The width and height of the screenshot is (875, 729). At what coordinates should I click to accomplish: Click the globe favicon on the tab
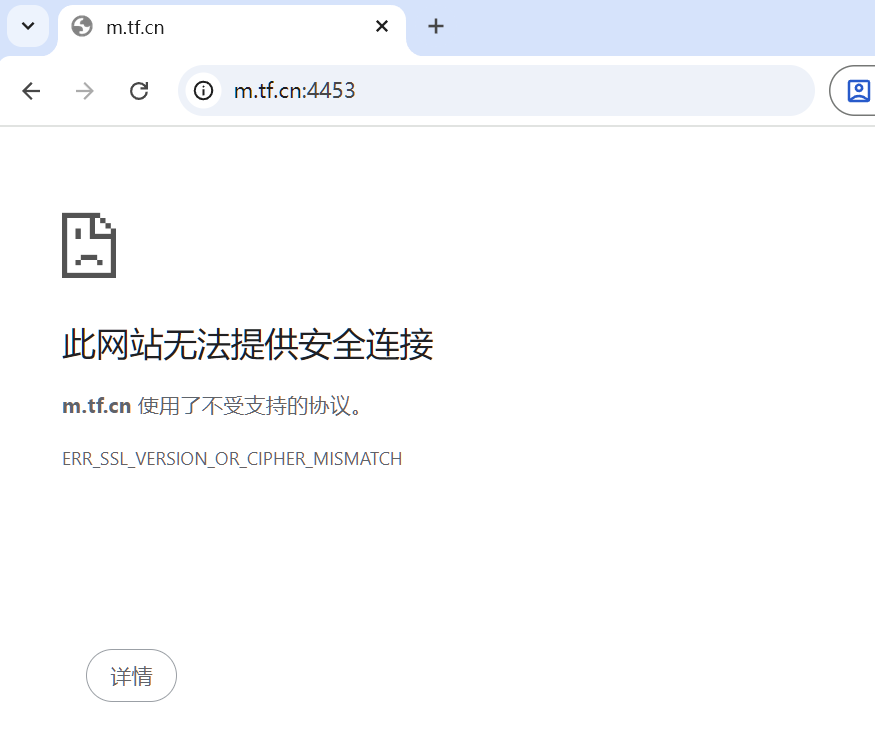click(82, 27)
